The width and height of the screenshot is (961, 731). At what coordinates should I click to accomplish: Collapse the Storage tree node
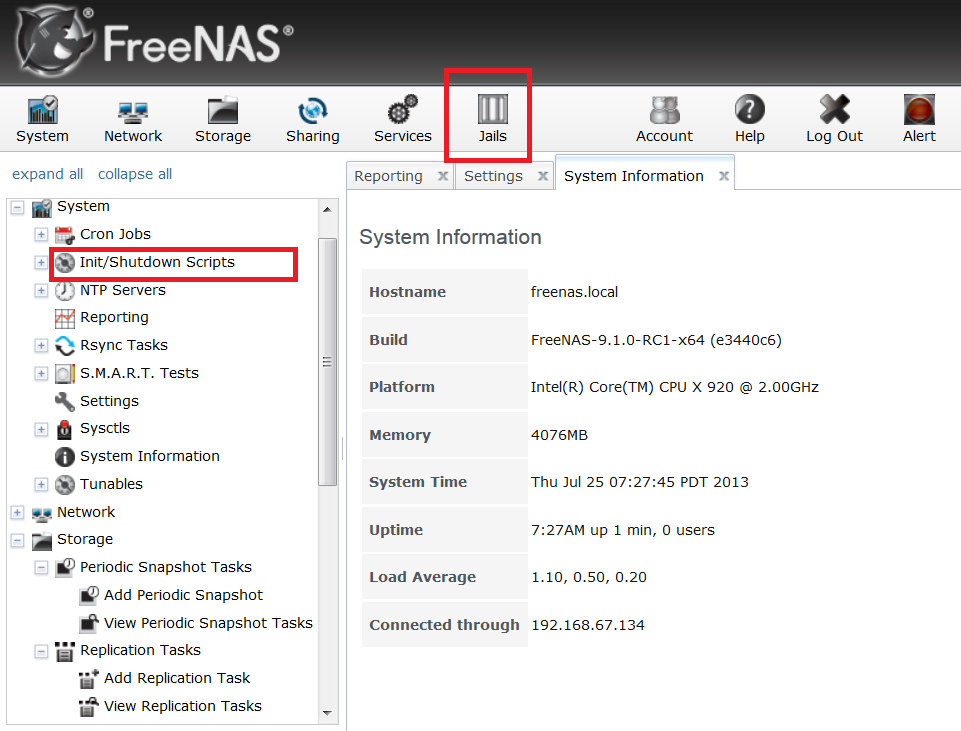(x=17, y=540)
